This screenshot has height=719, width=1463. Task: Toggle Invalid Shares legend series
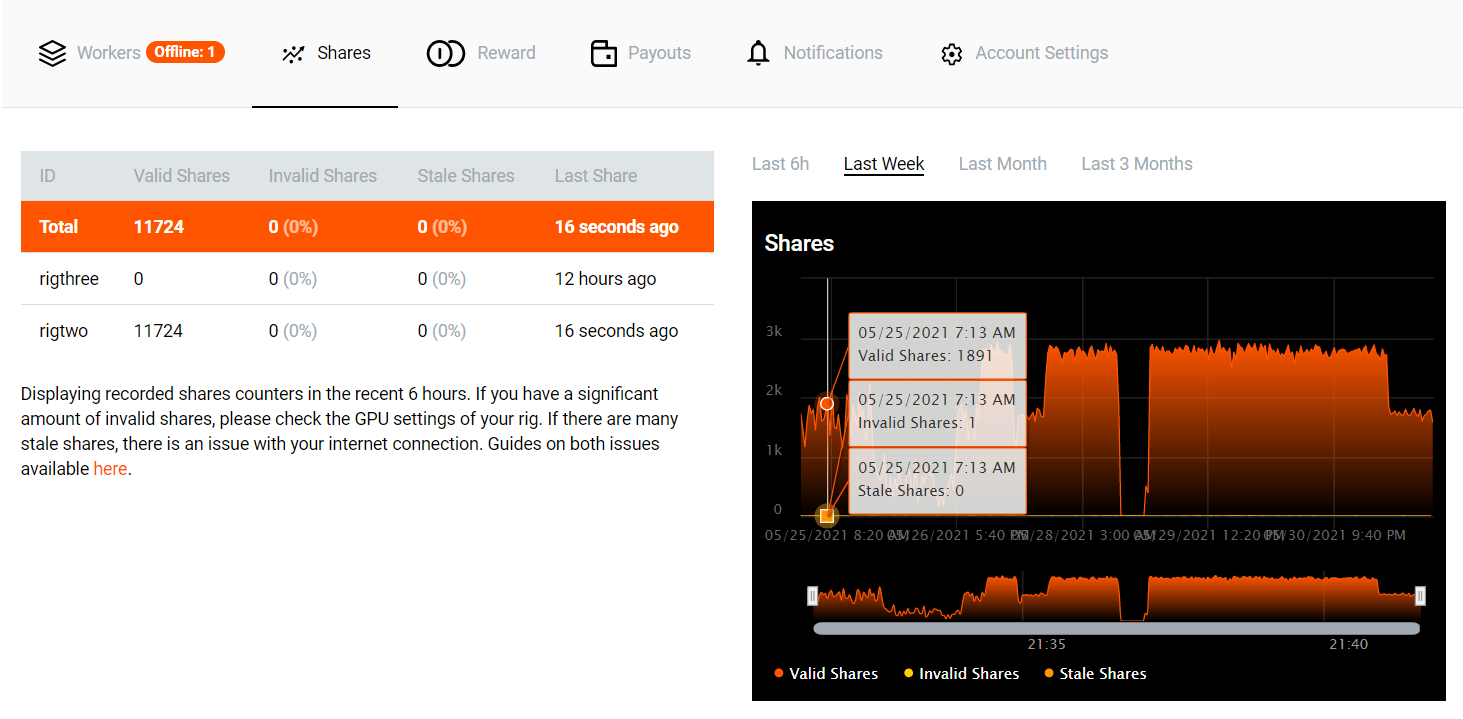[960, 674]
